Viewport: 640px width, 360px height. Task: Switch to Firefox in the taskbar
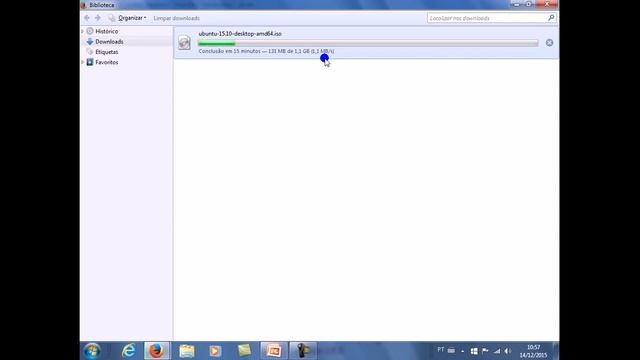point(156,351)
